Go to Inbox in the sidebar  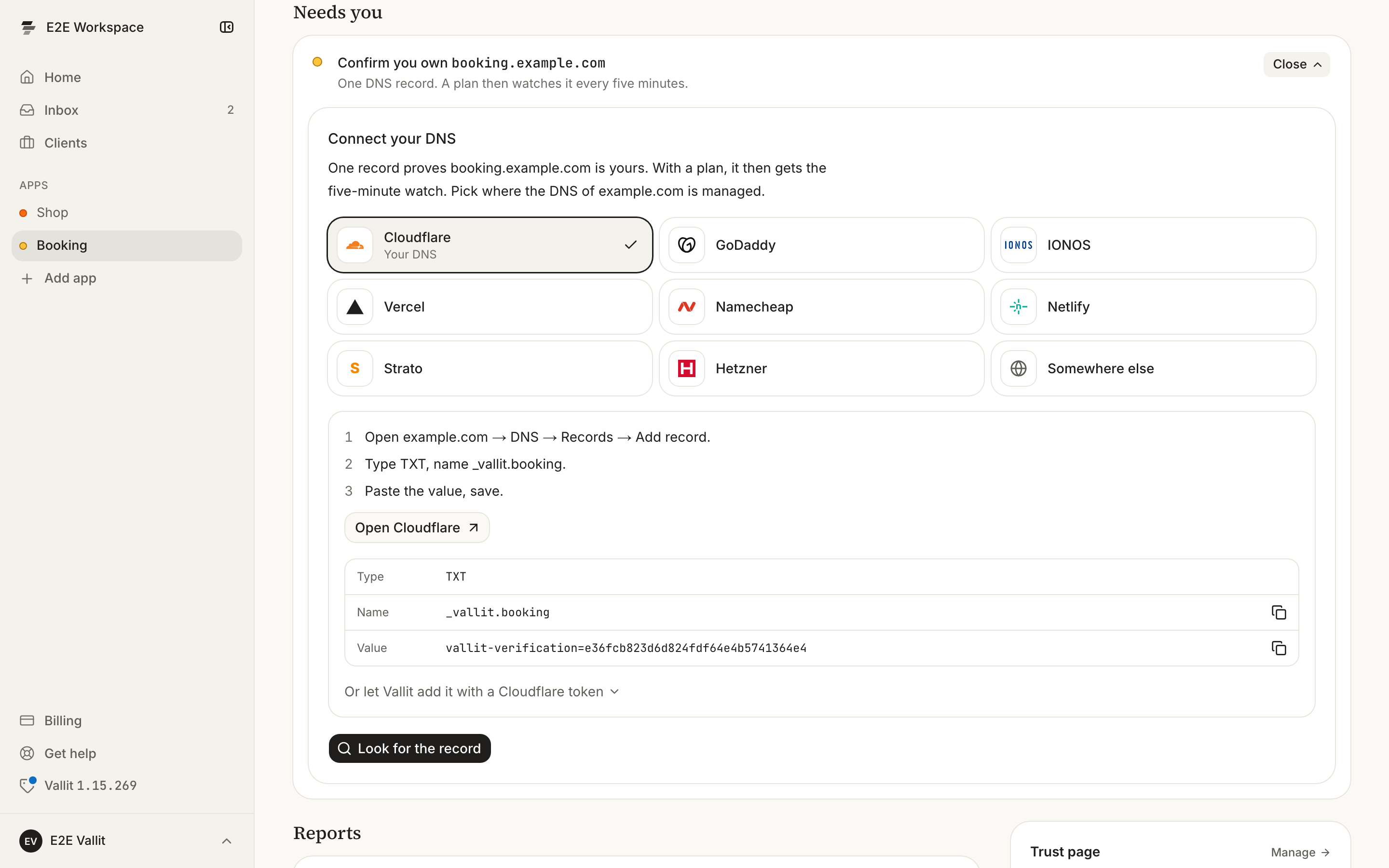click(126, 109)
